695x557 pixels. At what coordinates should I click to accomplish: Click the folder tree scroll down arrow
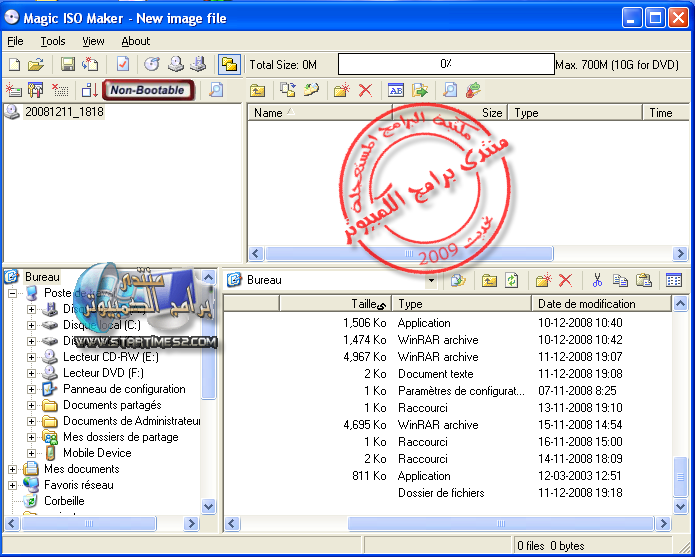point(208,506)
